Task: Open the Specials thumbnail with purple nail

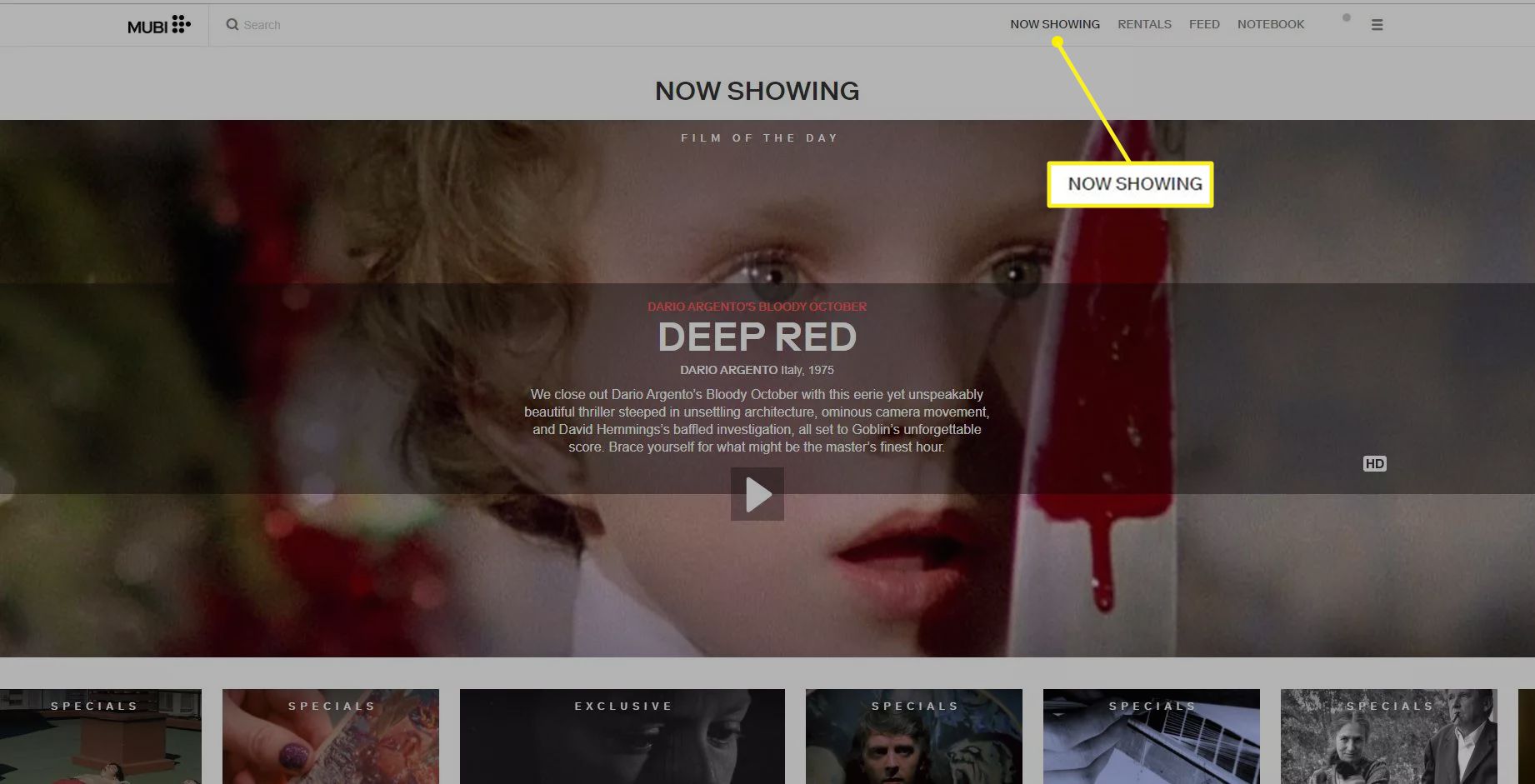Action: 331,737
